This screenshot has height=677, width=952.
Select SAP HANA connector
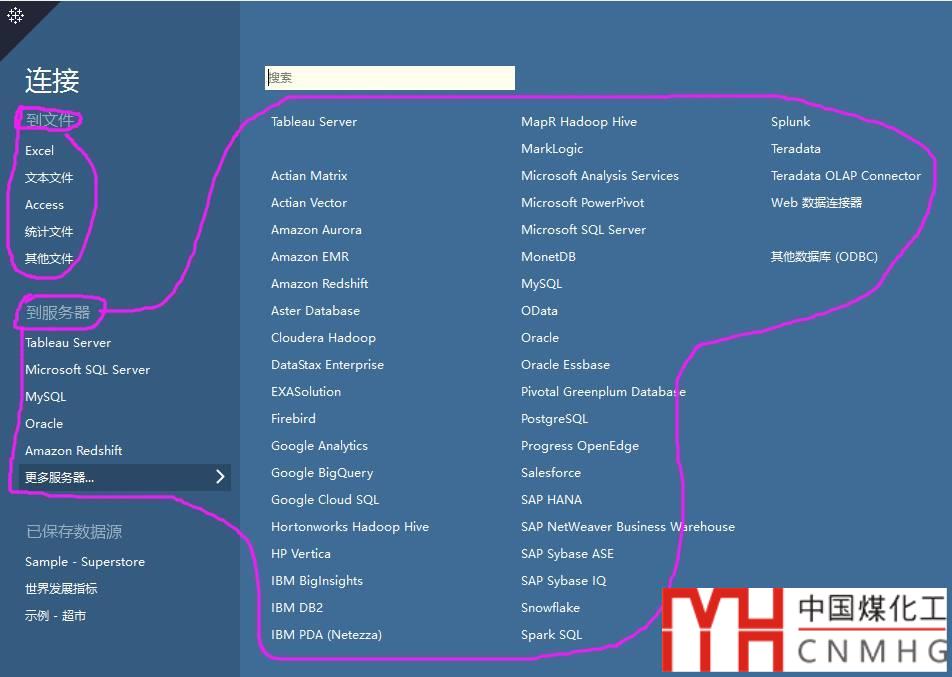pos(551,500)
